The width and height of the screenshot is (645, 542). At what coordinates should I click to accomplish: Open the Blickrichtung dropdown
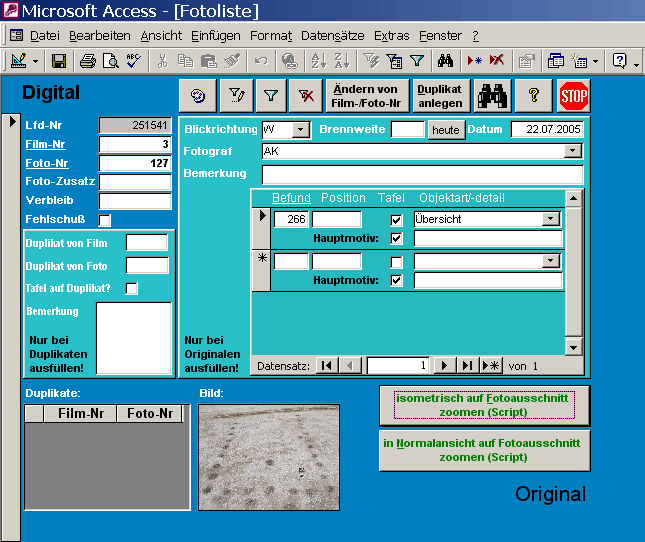point(301,130)
